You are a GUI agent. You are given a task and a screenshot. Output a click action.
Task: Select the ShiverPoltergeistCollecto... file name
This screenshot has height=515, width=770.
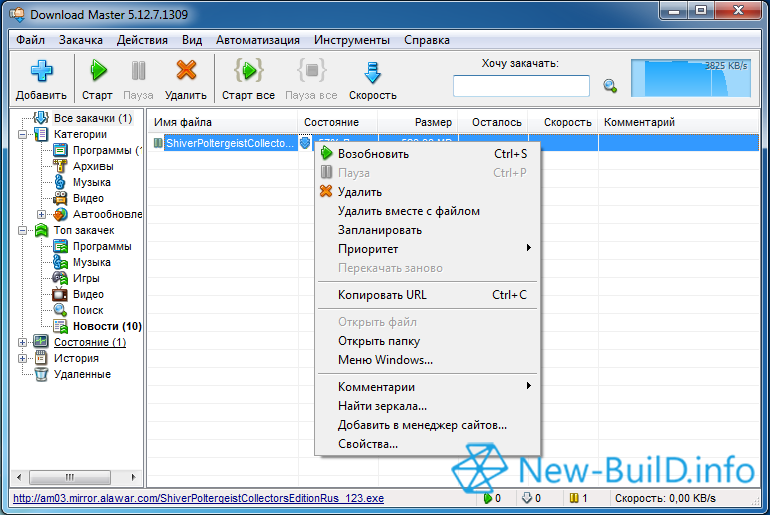tap(230, 143)
